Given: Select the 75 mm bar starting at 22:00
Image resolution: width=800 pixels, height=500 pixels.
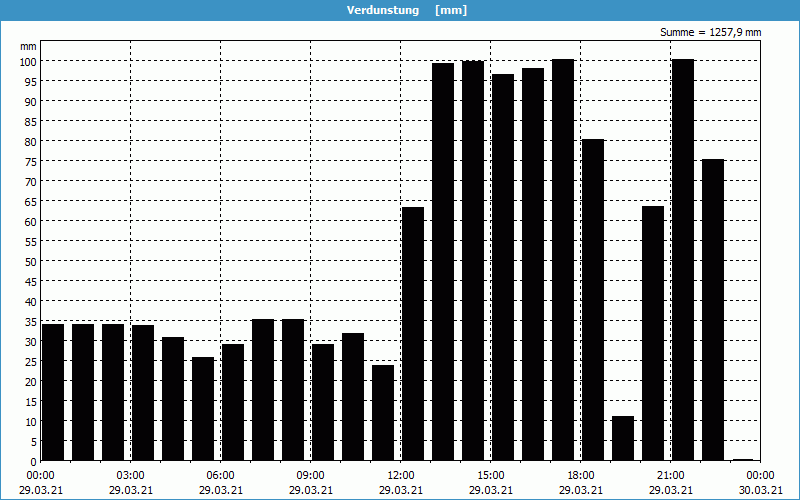Looking at the screenshot, I should (713, 310).
